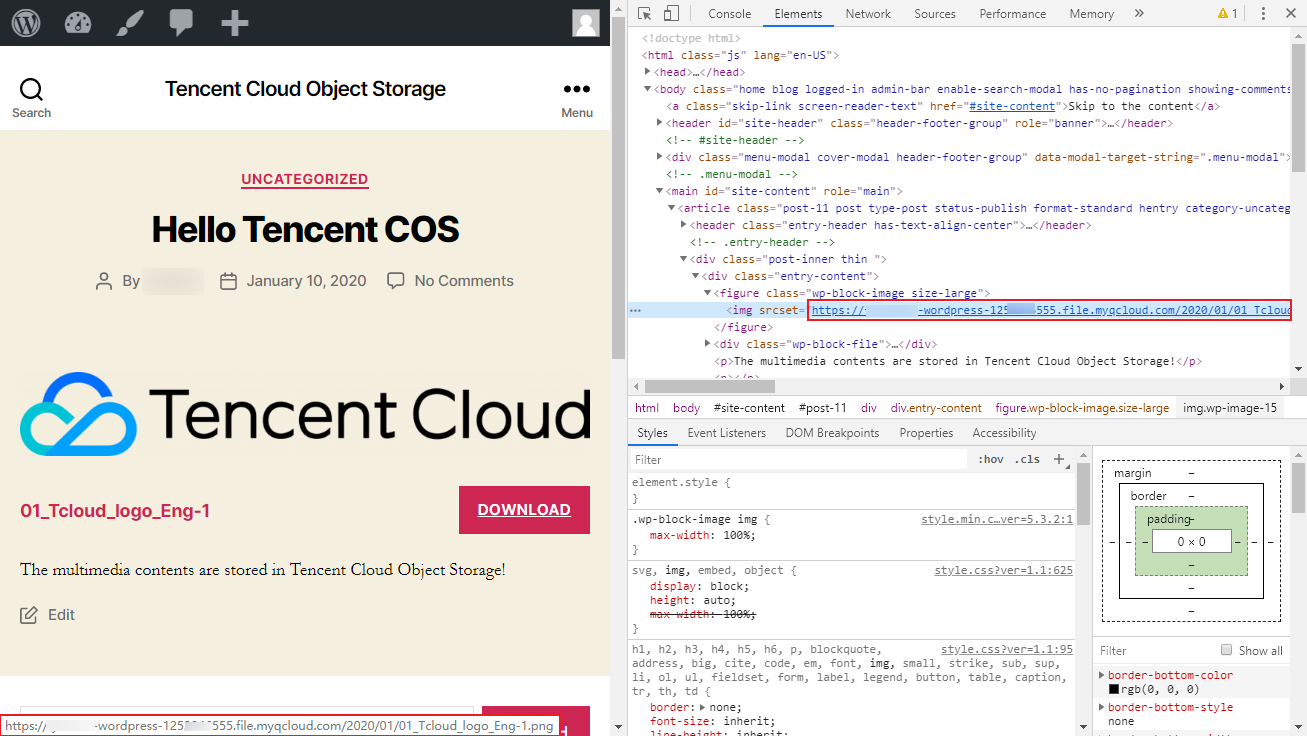Viewport: 1307px width, 736px height.
Task: Click the ellipsis beside the selected img node
Action: click(634, 311)
